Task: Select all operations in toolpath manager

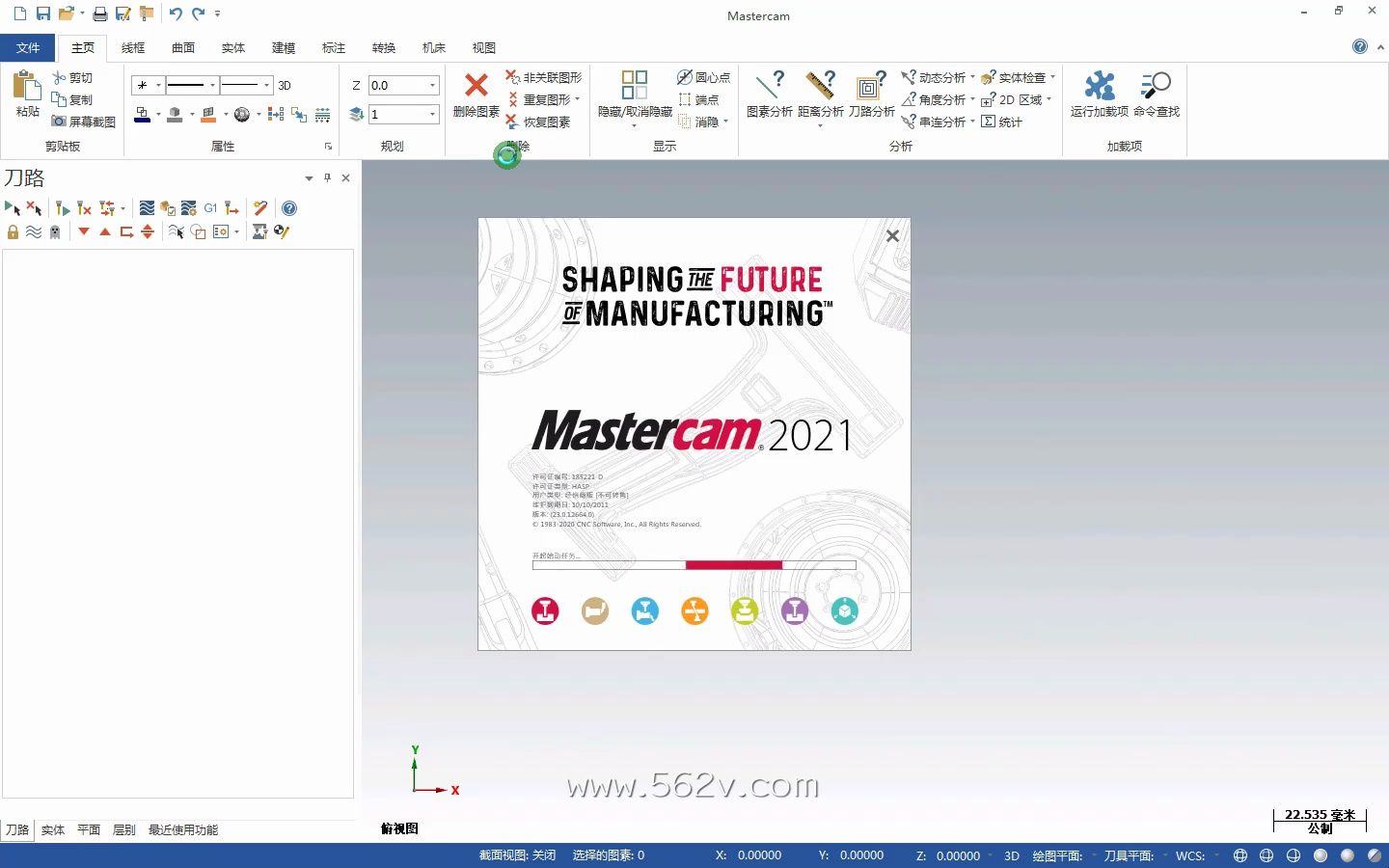Action: (x=13, y=207)
